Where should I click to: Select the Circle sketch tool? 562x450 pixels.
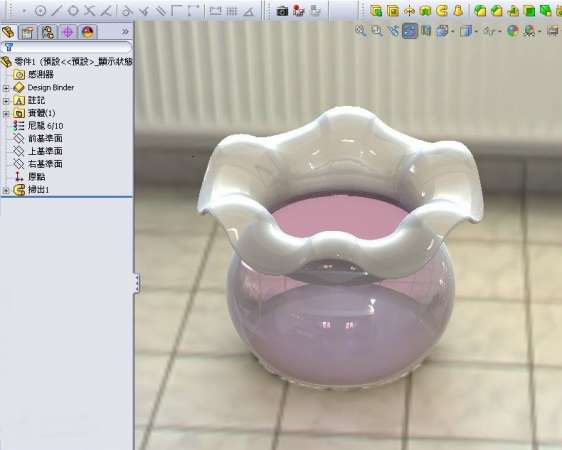tap(40, 11)
